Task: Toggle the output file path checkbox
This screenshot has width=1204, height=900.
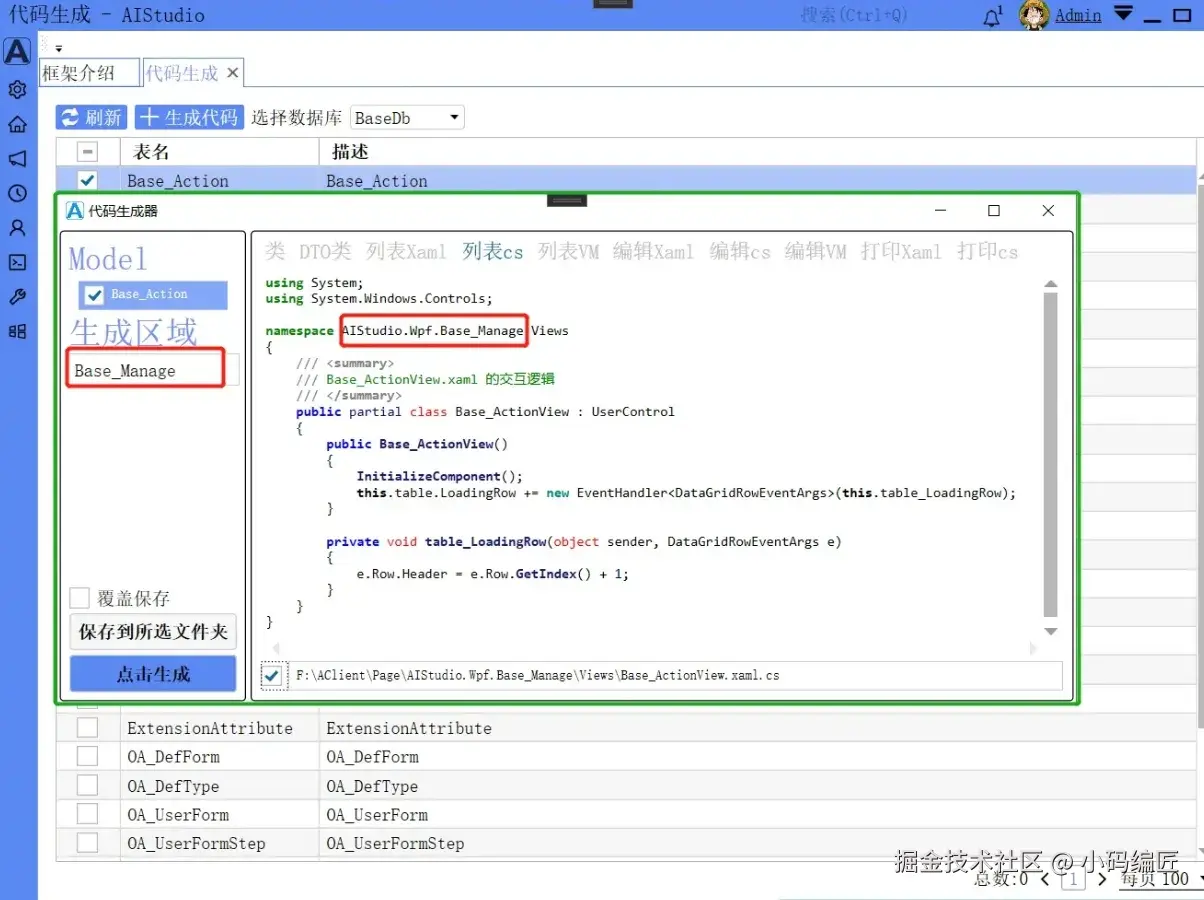Action: coord(271,676)
